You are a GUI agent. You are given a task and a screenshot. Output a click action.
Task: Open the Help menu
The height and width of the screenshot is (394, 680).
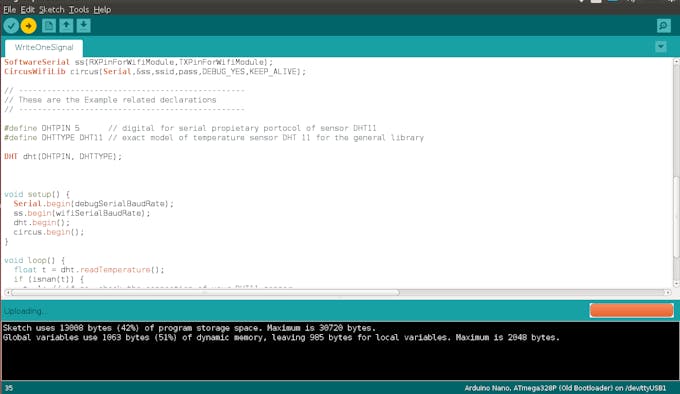(x=102, y=10)
